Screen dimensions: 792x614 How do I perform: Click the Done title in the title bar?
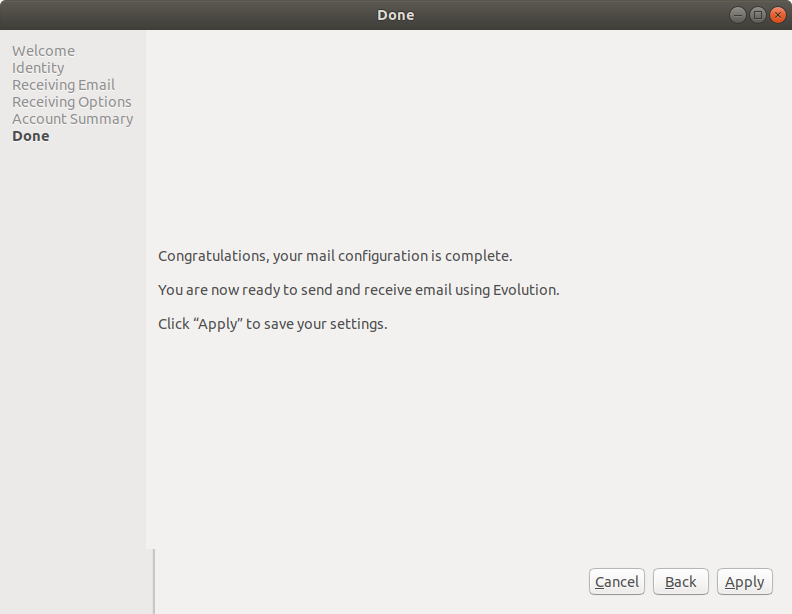(x=395, y=14)
